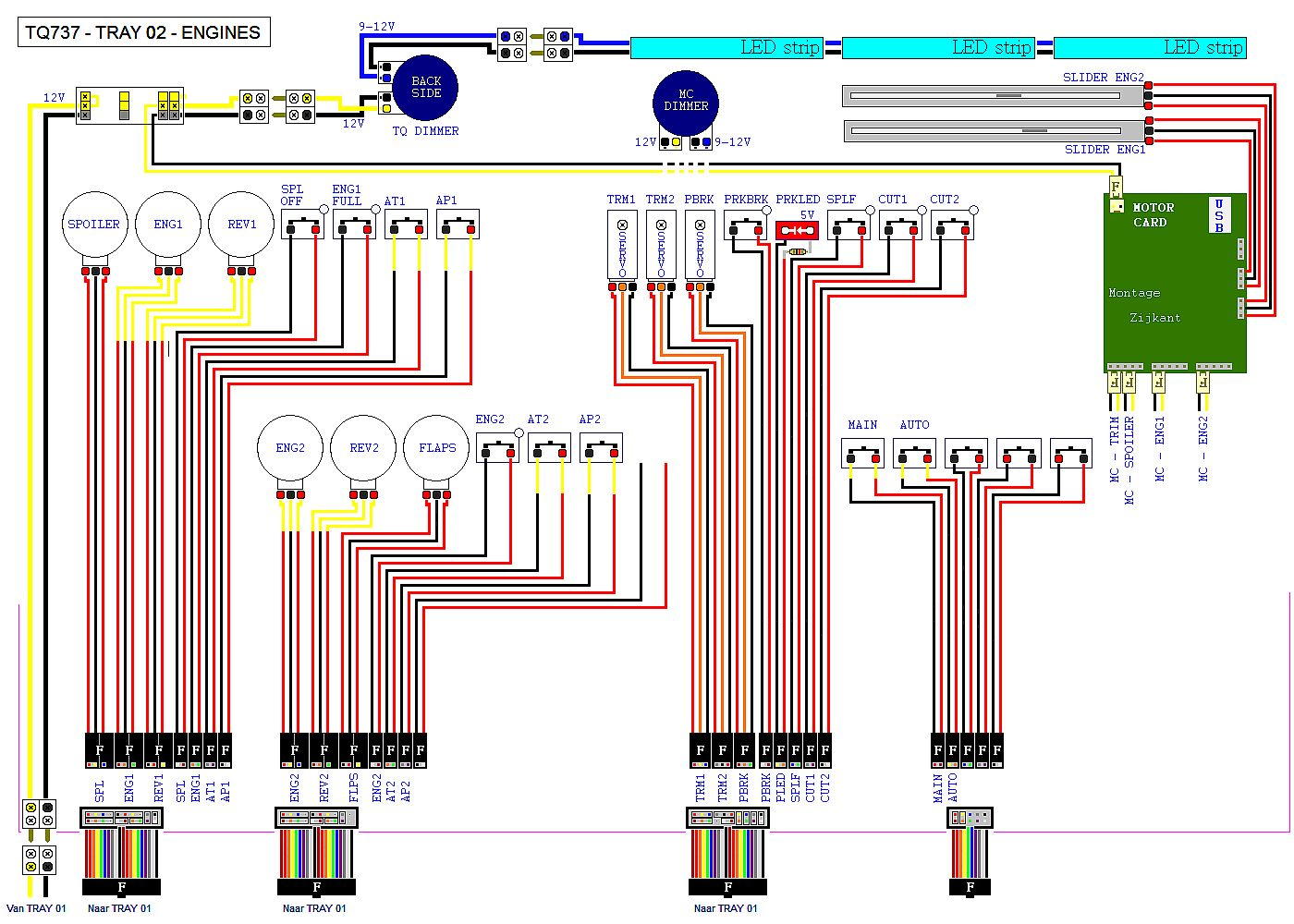
Task: Click the vertical 'MC - TRIM' label
Action: (1115, 449)
